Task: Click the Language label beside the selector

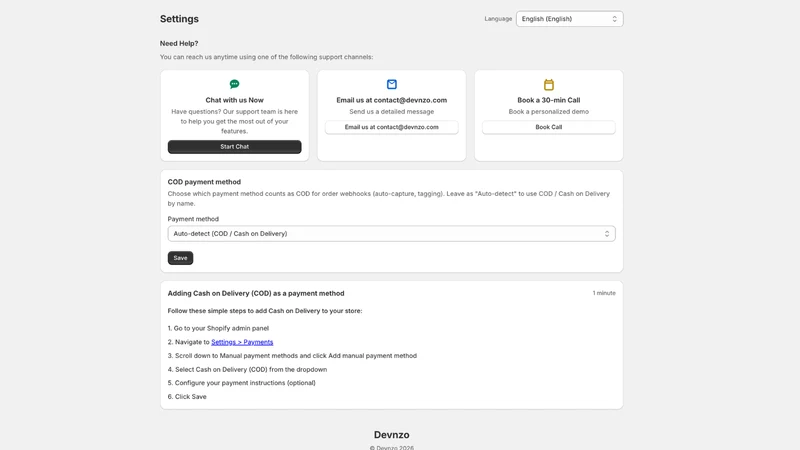Action: pos(498,19)
